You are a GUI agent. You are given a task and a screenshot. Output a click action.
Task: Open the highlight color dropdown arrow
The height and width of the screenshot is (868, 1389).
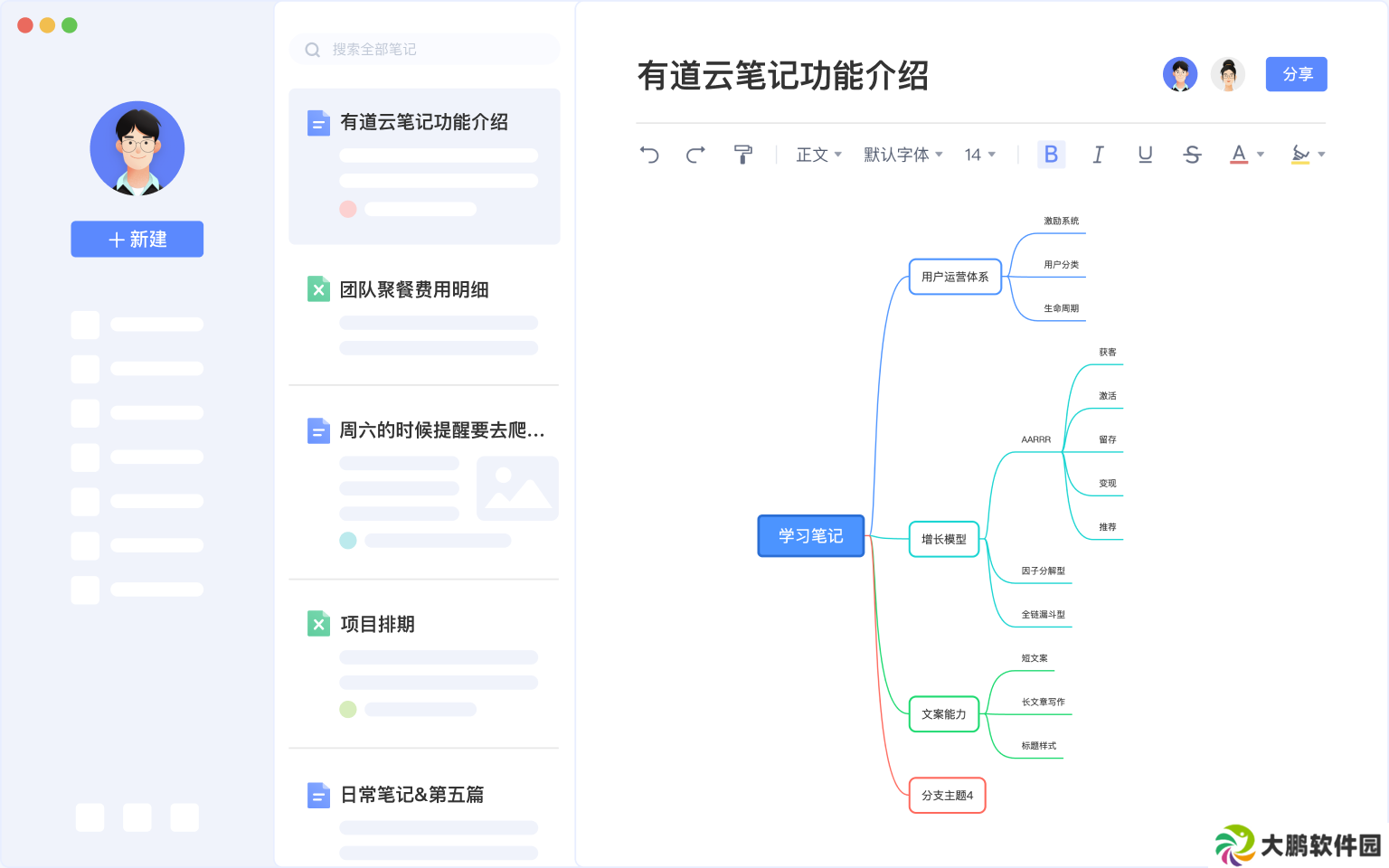point(1321,155)
